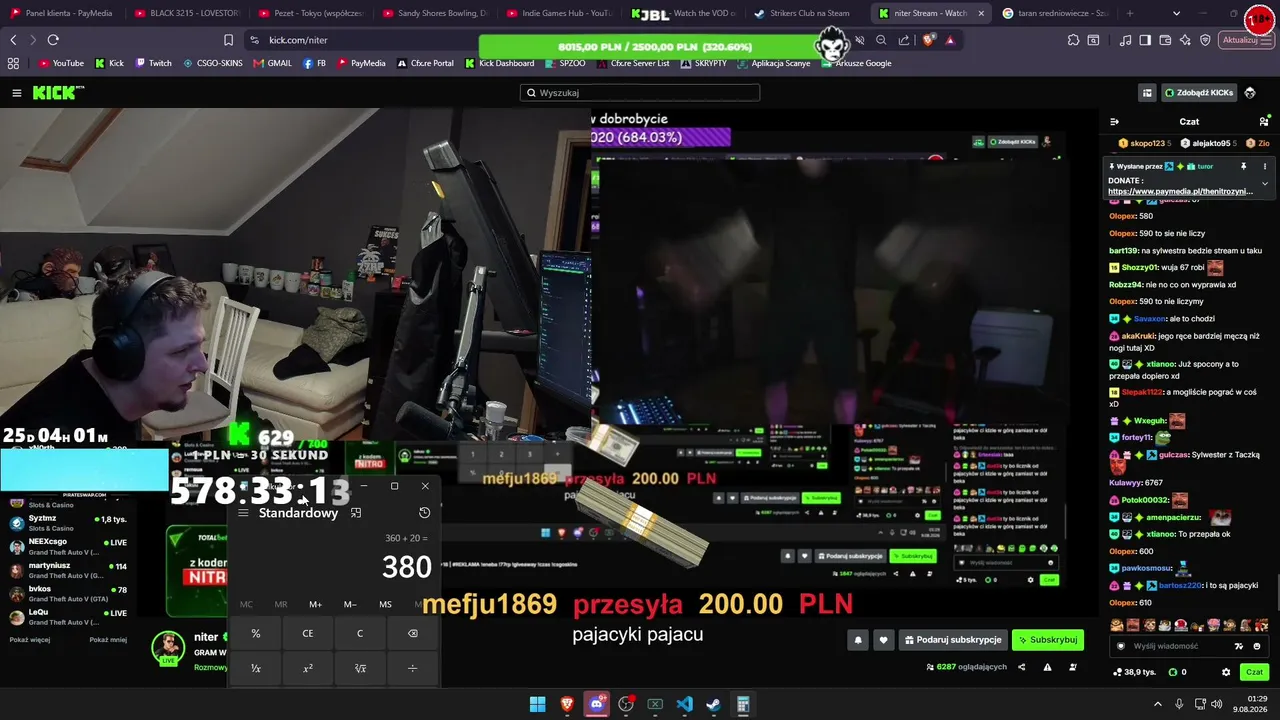Open browser extensions puzzle icon
The width and height of the screenshot is (1280, 720).
1073,40
